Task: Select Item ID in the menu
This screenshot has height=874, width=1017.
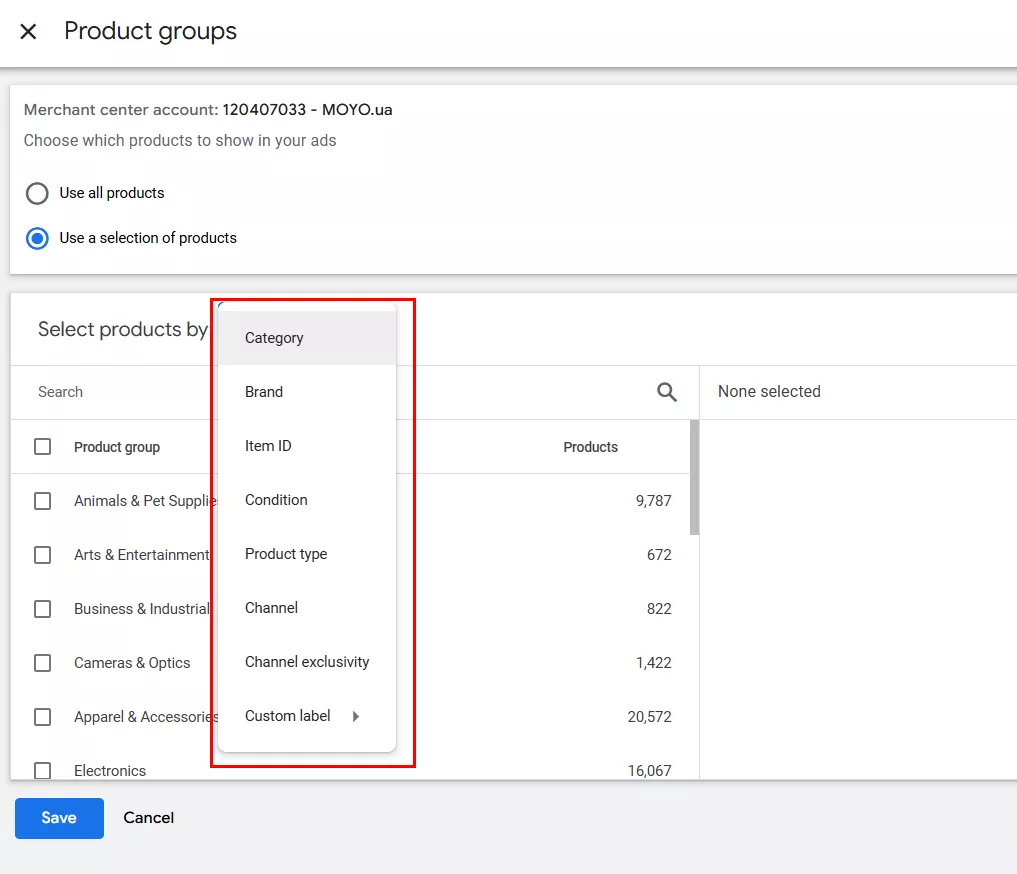Action: [268, 446]
